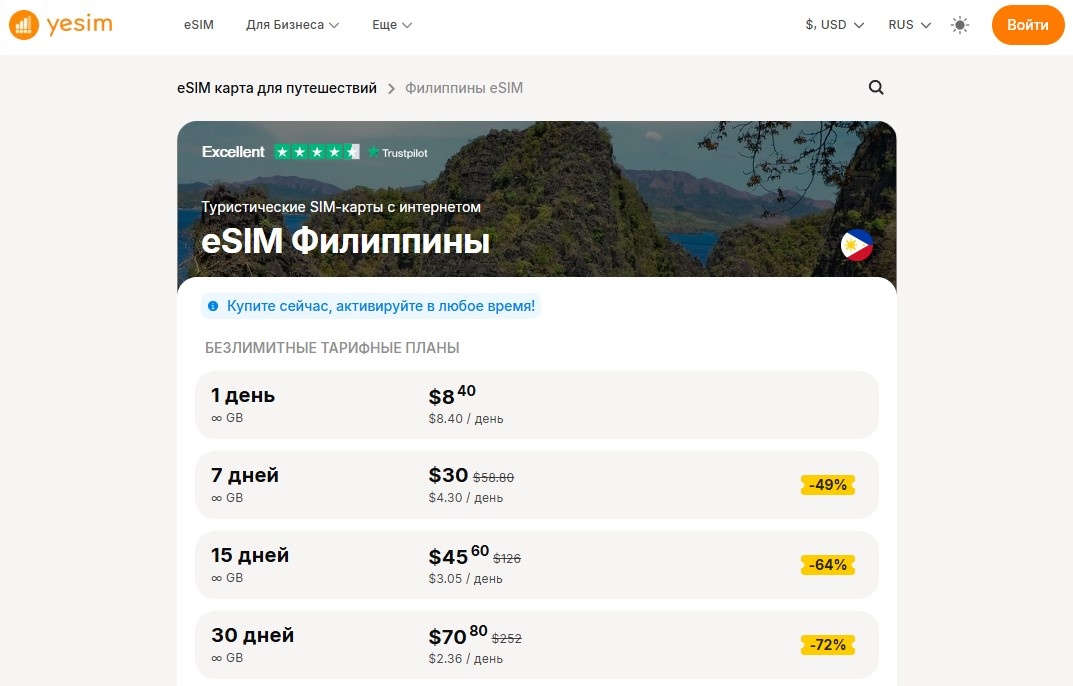Click the Trustpilot logo
This screenshot has height=686, width=1073.
point(399,153)
